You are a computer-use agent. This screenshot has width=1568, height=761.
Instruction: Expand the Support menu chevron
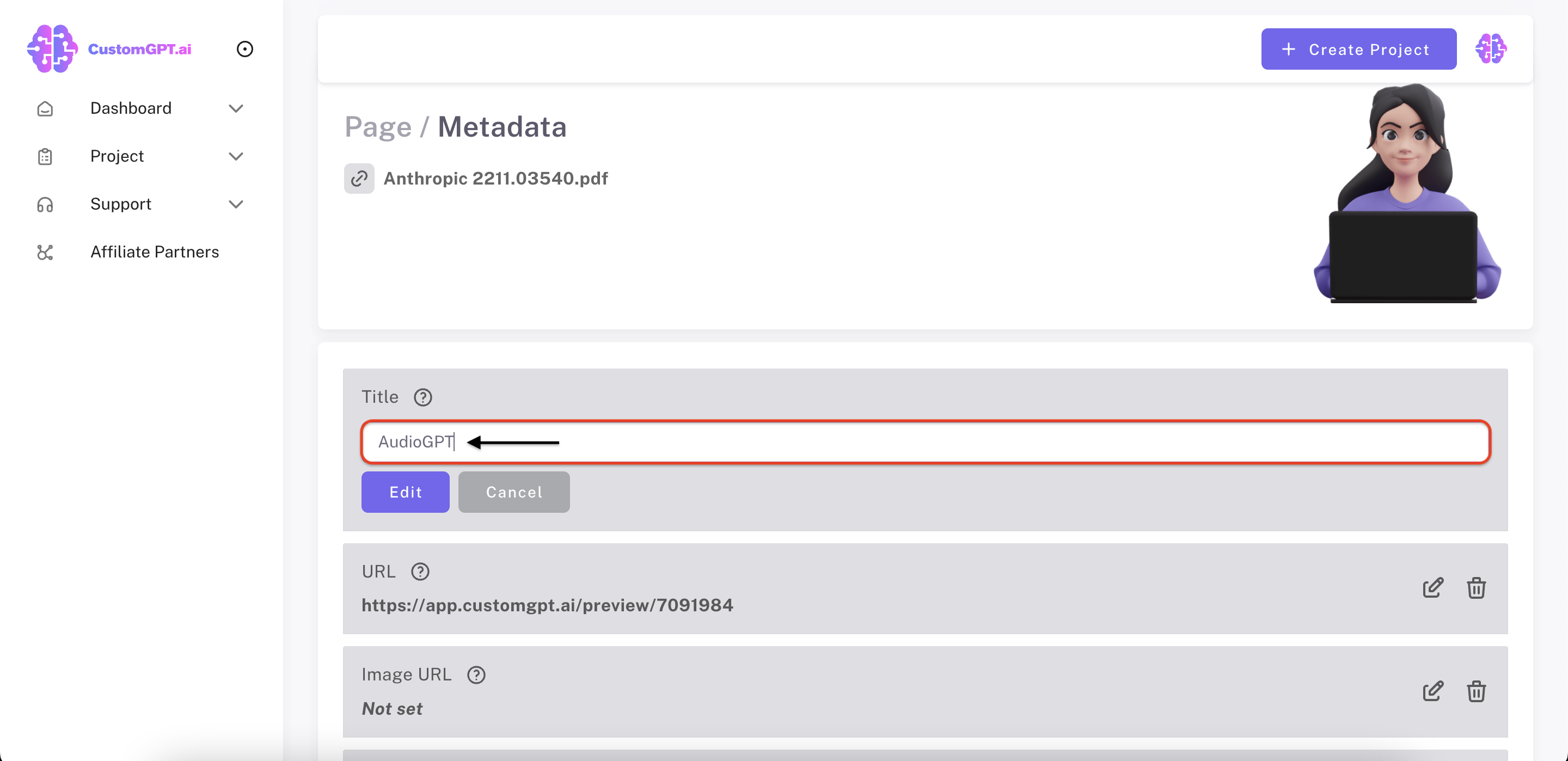coord(236,204)
